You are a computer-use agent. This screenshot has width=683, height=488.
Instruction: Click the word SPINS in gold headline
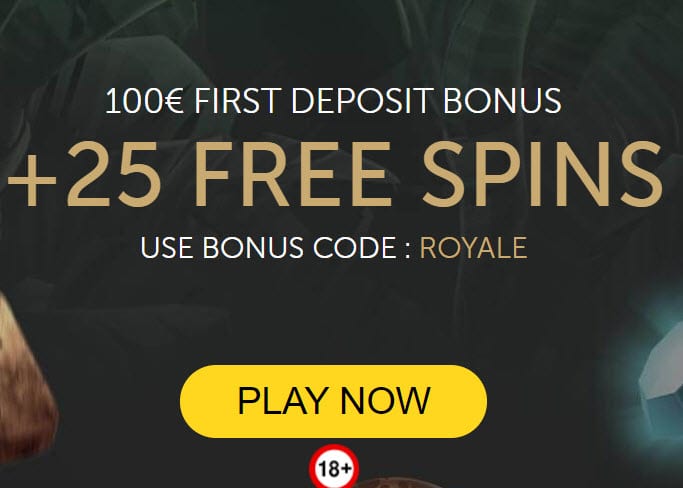542,174
